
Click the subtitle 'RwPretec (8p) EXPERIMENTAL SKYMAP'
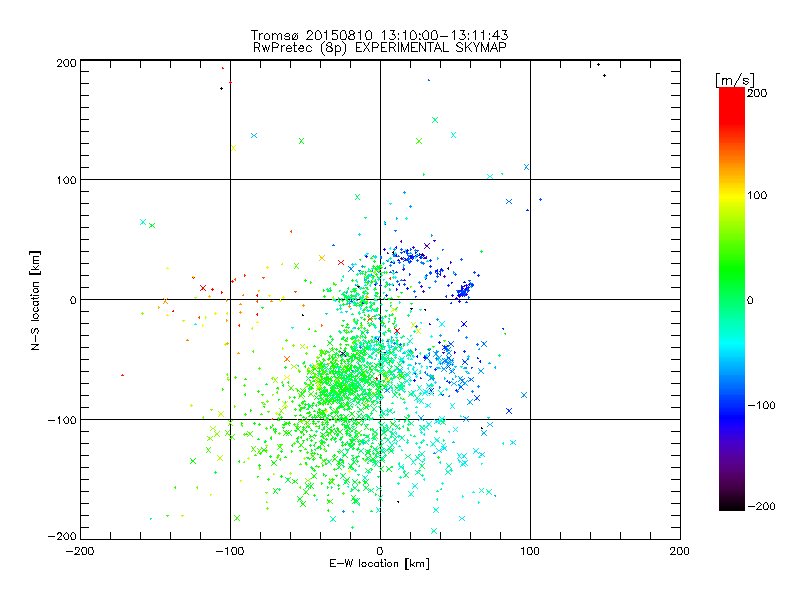click(379, 48)
